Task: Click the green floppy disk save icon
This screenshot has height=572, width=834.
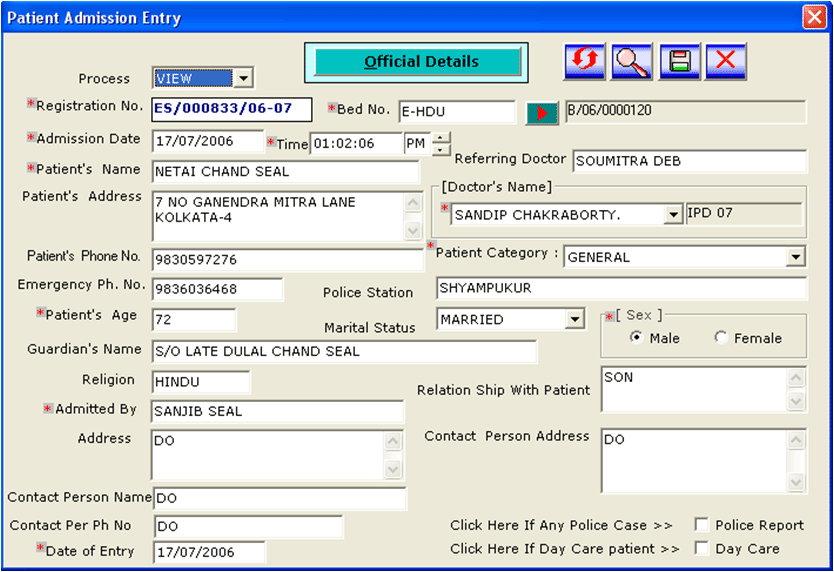Action: 679,61
